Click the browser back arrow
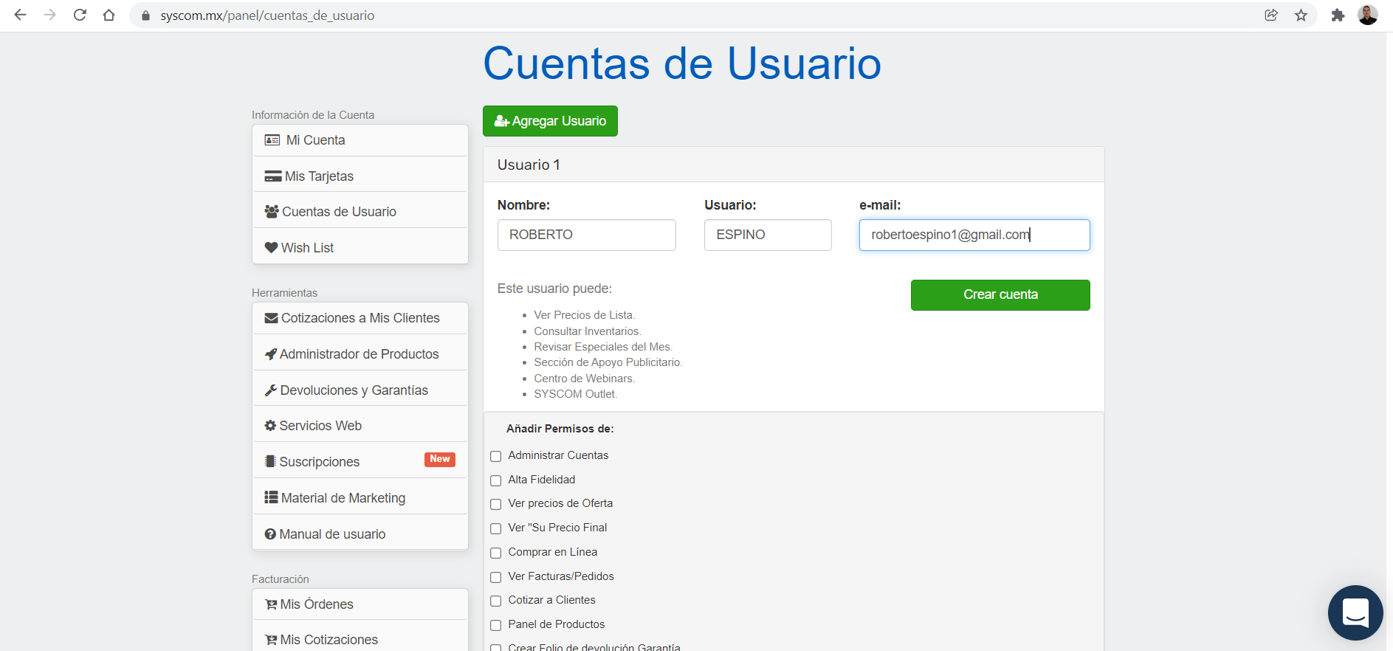The width and height of the screenshot is (1393, 651). [20, 15]
